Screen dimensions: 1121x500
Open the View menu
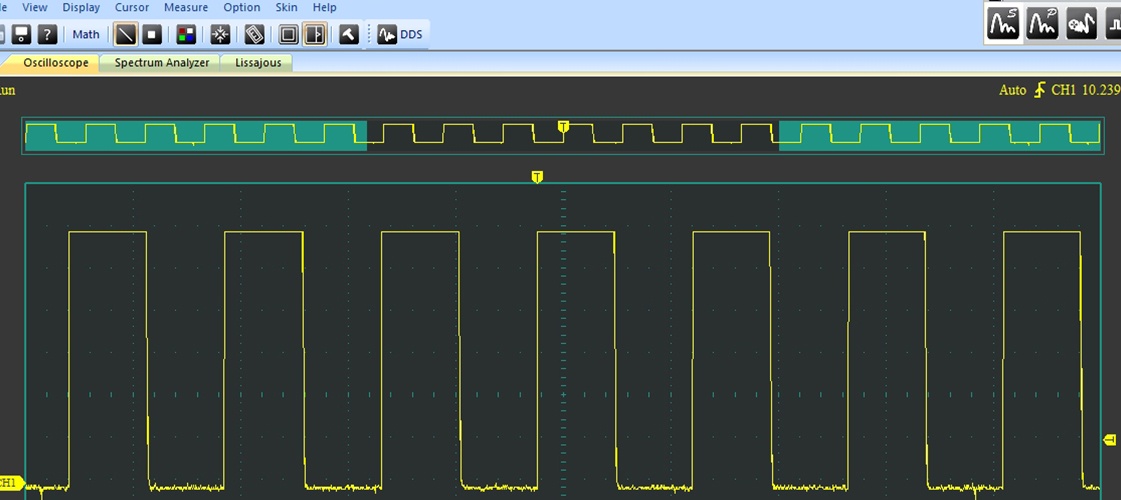pyautogui.click(x=35, y=7)
